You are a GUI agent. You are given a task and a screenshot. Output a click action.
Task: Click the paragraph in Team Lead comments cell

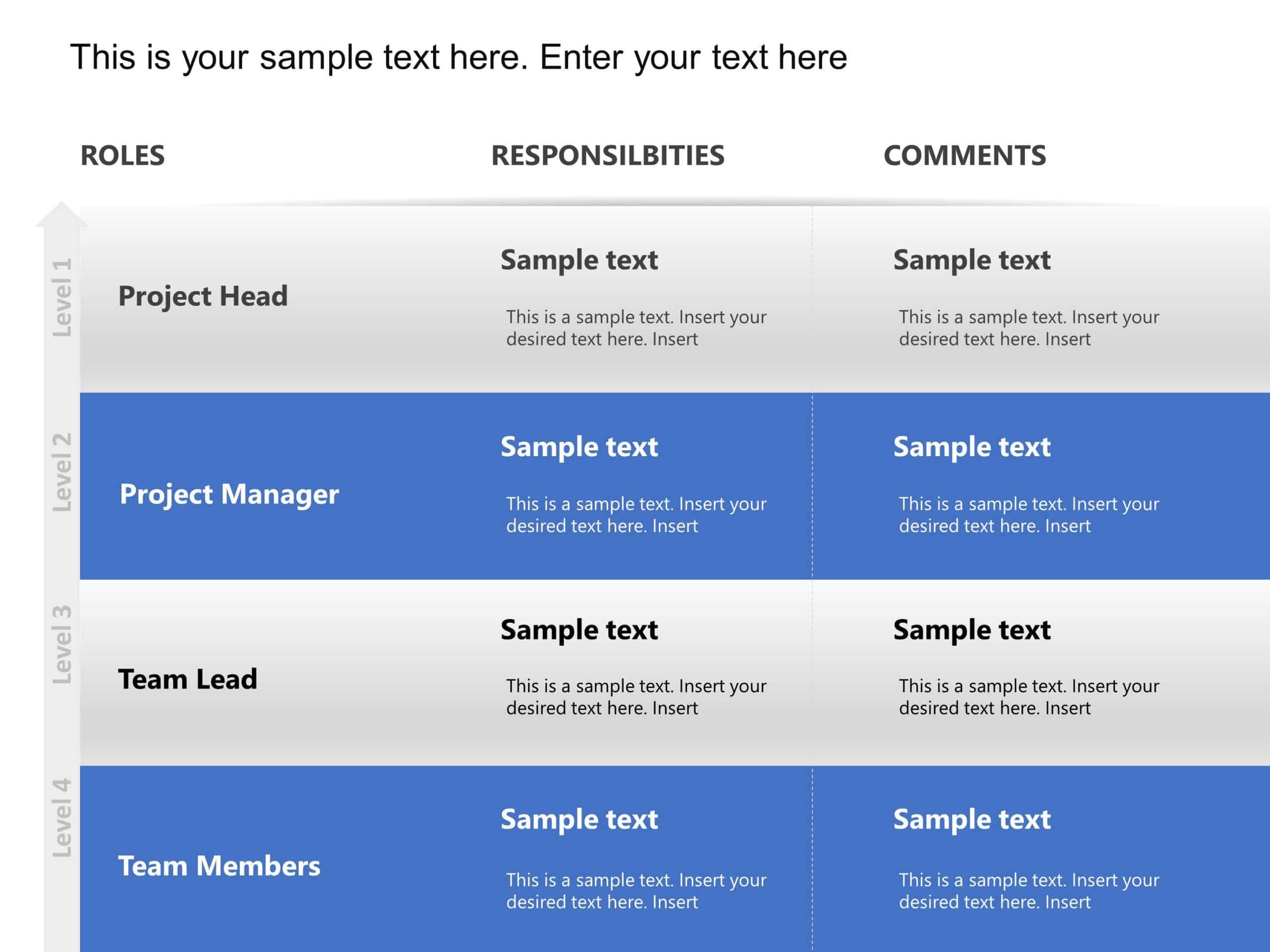pyautogui.click(x=1029, y=697)
